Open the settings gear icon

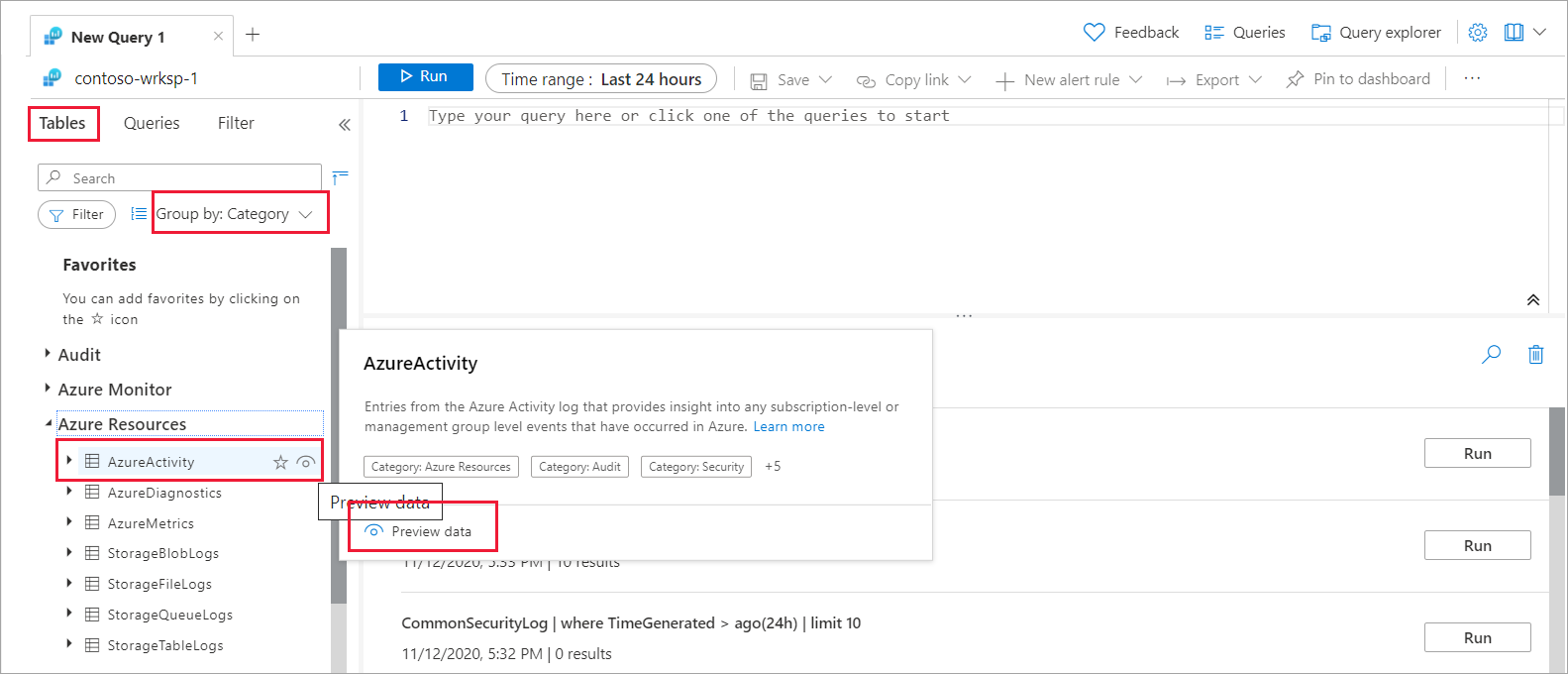[x=1477, y=33]
